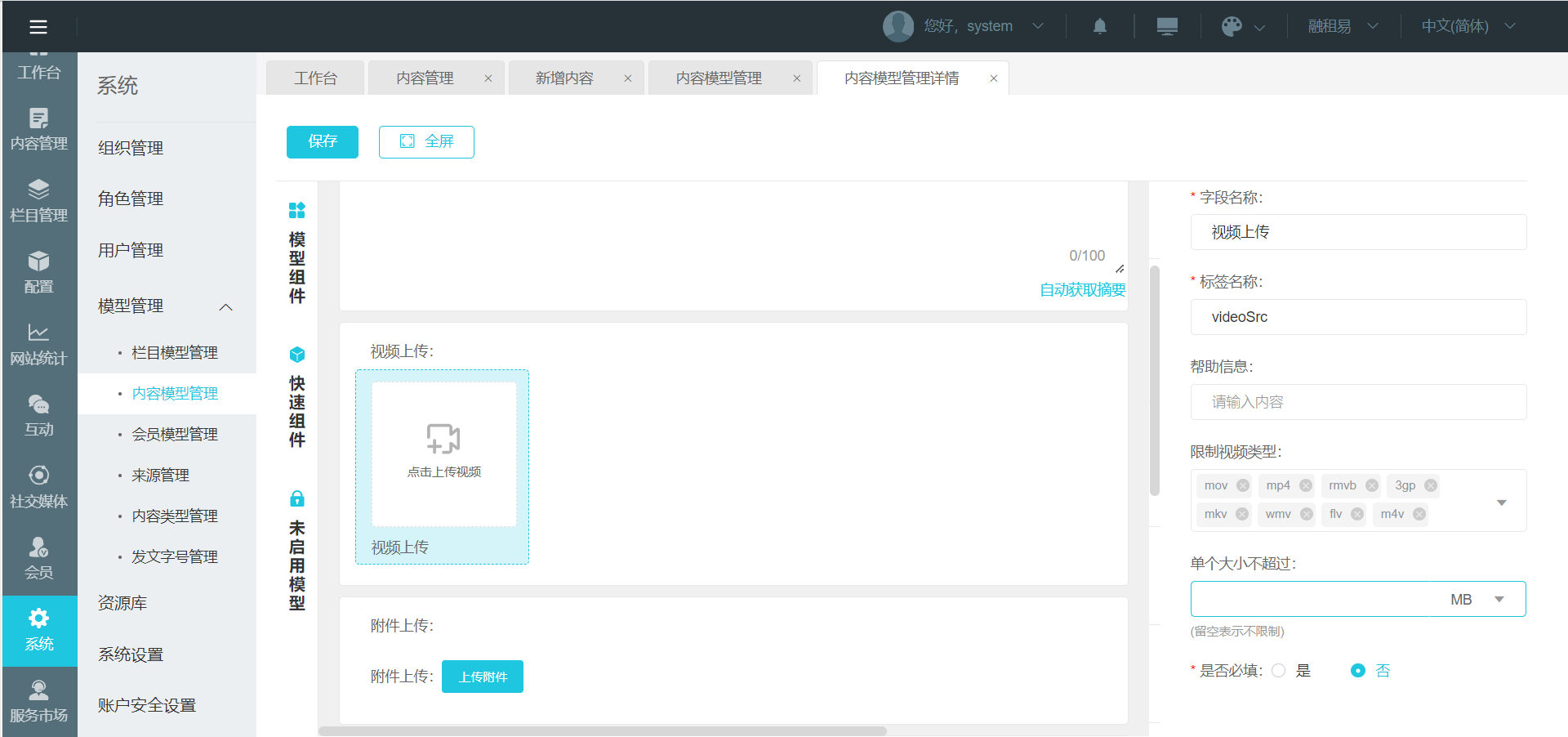This screenshot has height=737, width=1568.
Task: Open 栏目模型管理 in sidebar
Action: coord(175,352)
